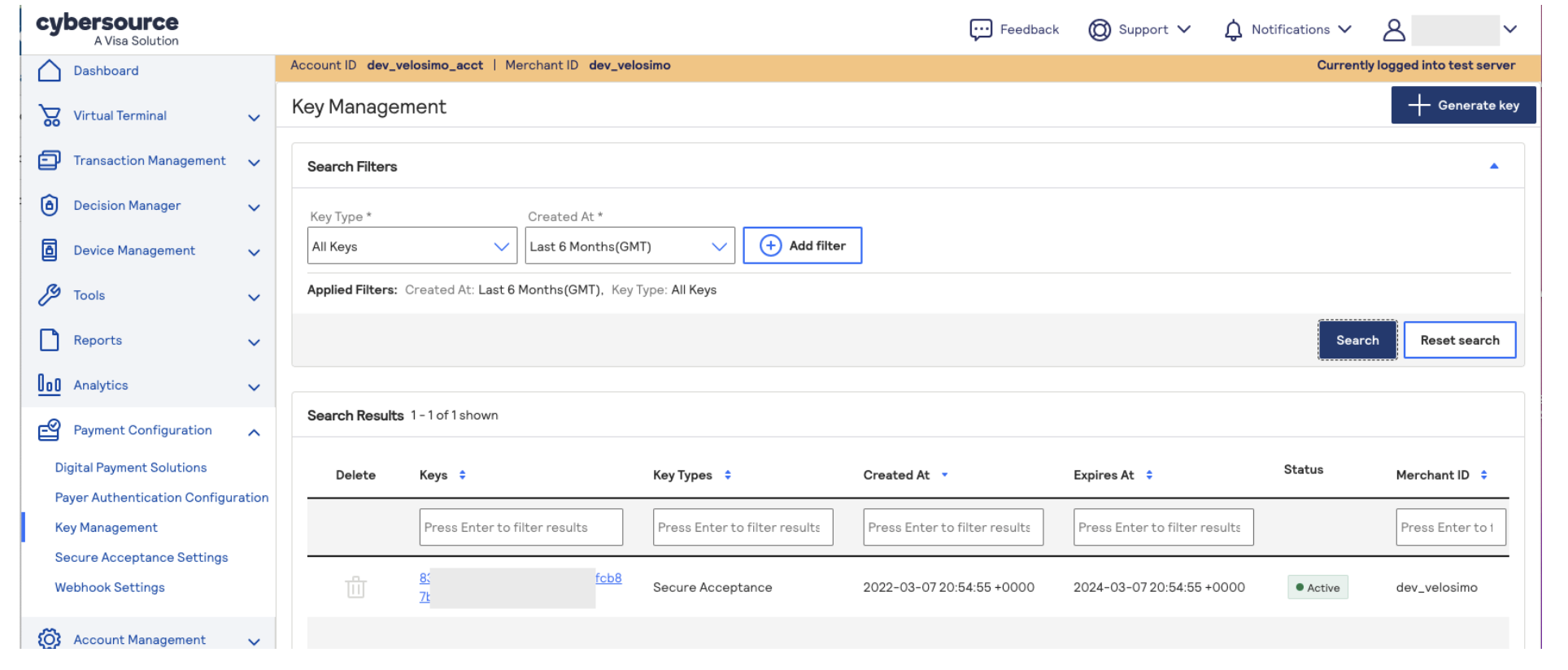Open the user account dropdown chevron
Screen dimensions: 1568x670
(1510, 29)
